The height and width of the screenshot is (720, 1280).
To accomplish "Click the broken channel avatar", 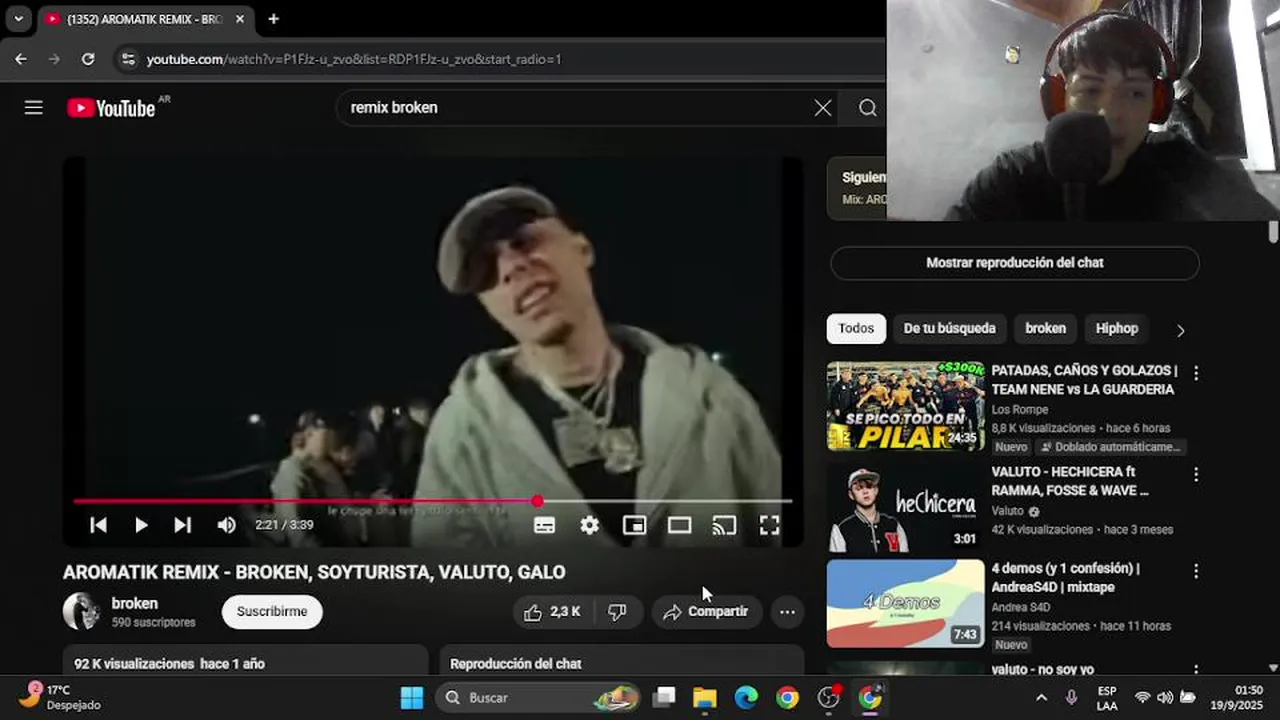I will (x=81, y=611).
